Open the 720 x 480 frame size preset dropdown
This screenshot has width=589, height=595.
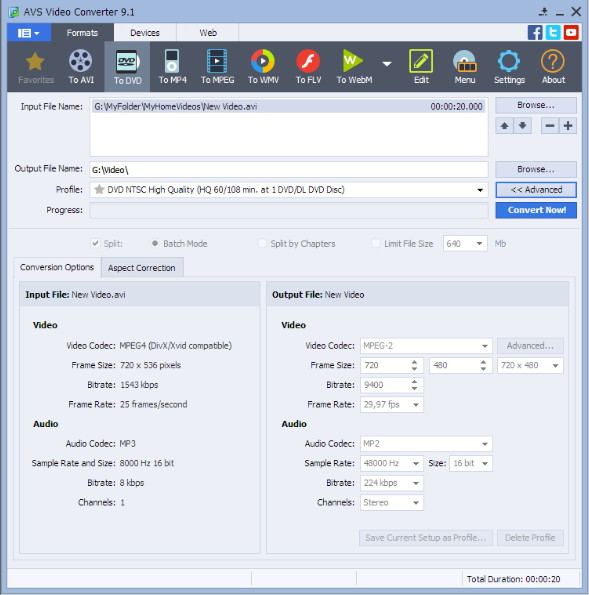[x=530, y=365]
